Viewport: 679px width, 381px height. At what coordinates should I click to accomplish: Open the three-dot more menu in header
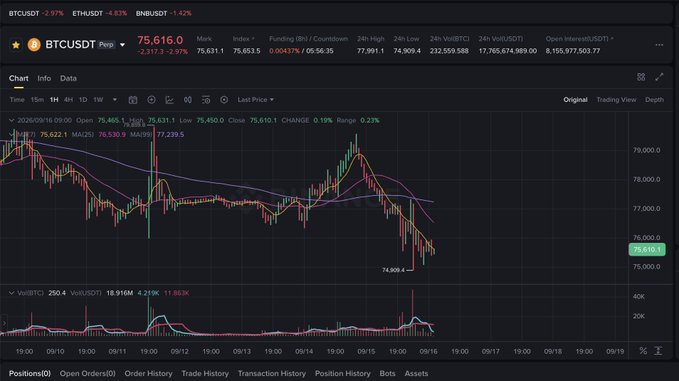click(659, 45)
